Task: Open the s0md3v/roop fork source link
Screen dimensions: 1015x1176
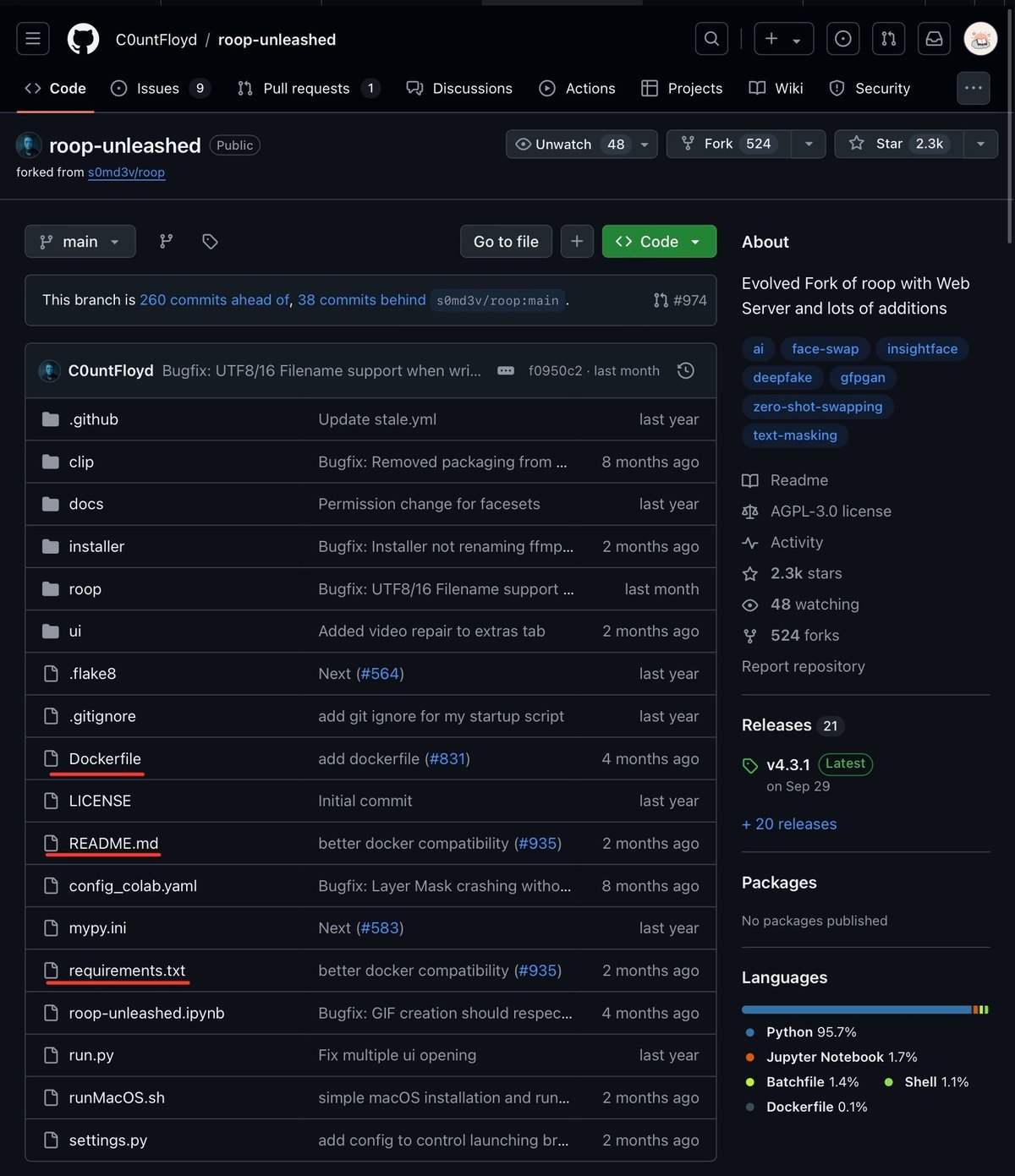Action: [126, 172]
